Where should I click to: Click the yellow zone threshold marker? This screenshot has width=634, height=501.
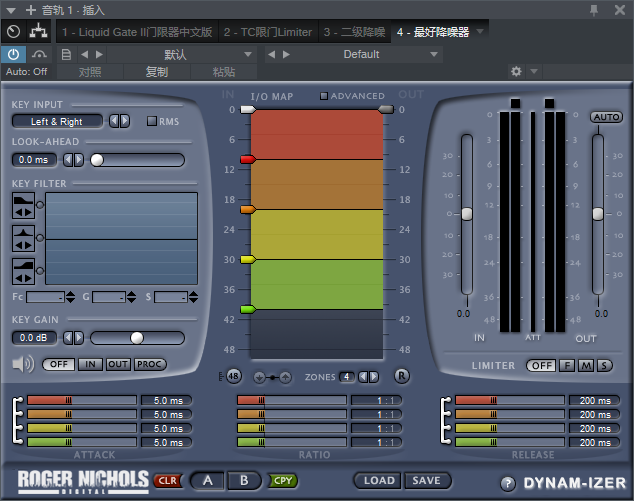[x=248, y=260]
